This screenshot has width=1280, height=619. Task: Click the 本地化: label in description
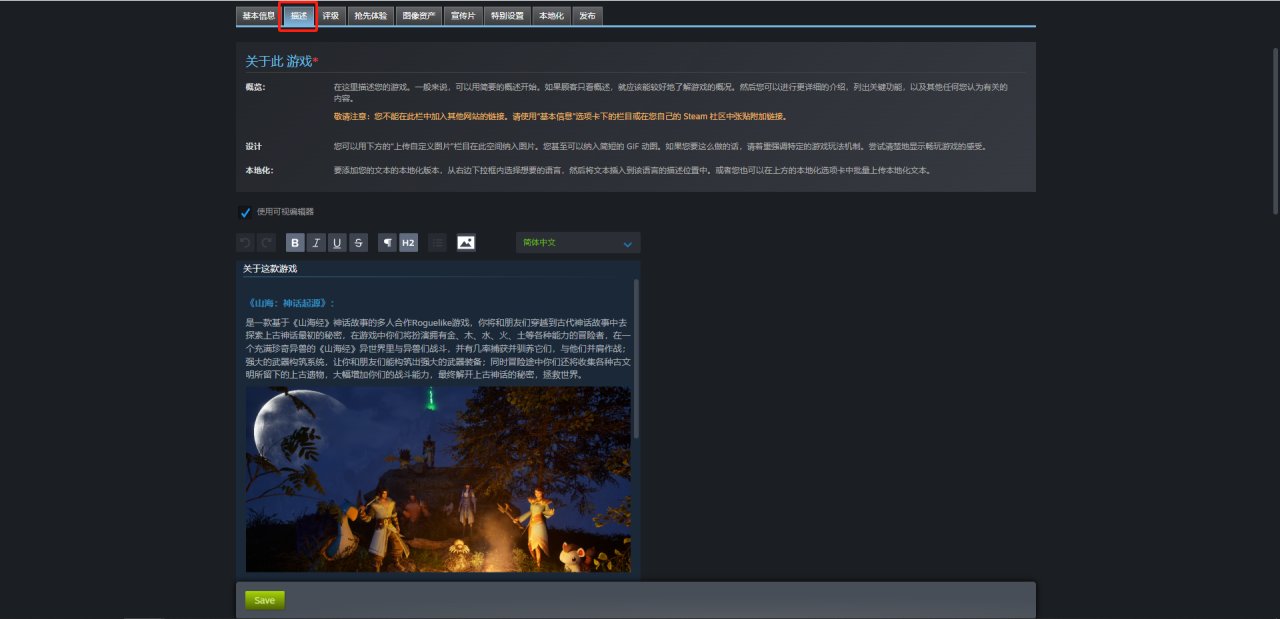(259, 170)
